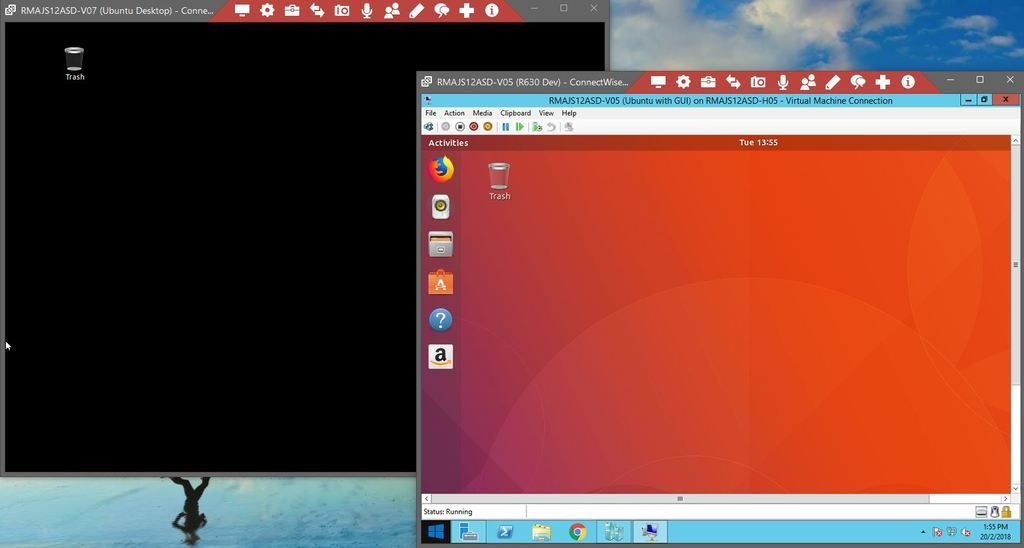Open gear settings menu in V05 ConnectWise toolbar

pos(683,82)
